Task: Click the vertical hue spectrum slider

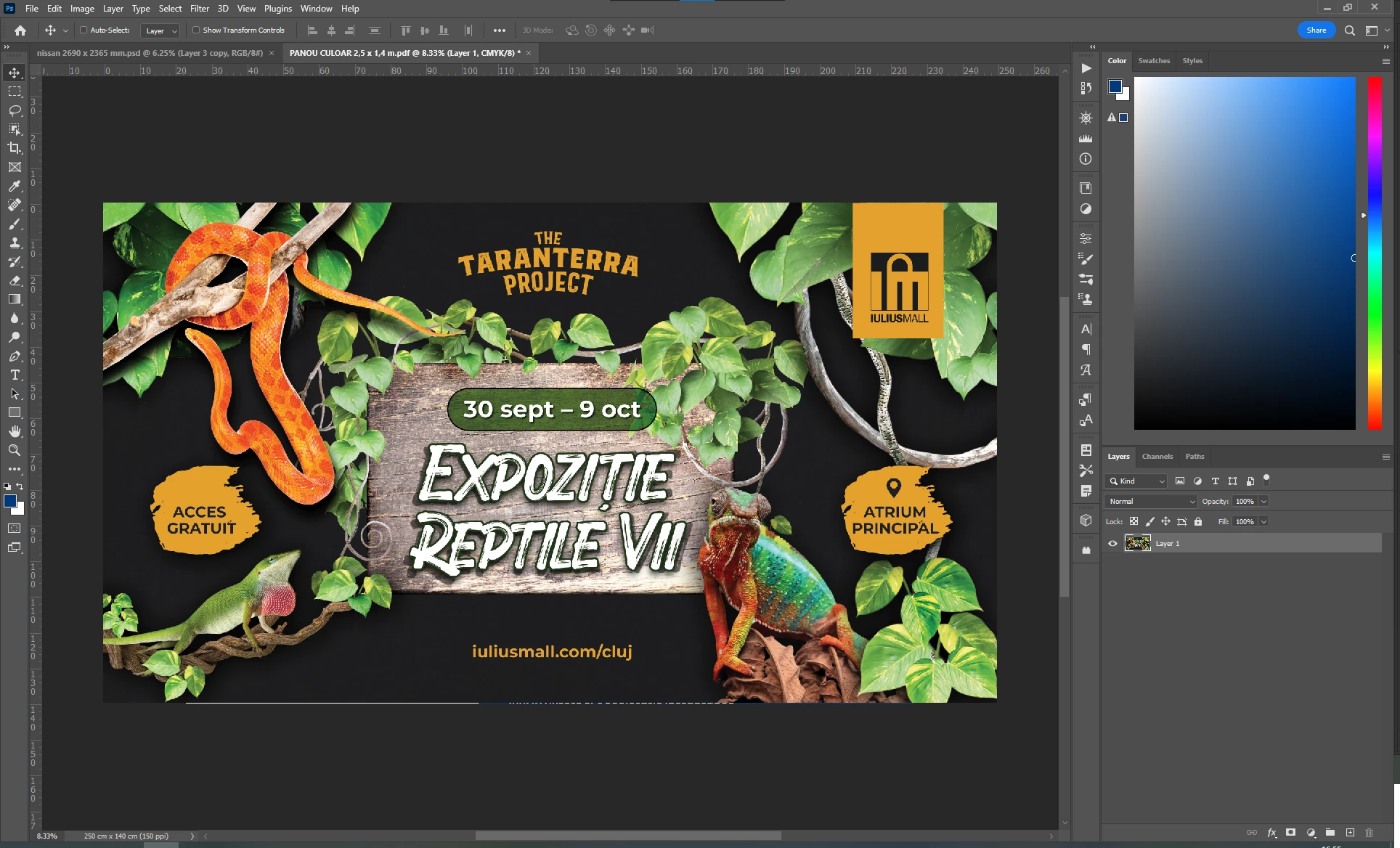Action: [1375, 253]
